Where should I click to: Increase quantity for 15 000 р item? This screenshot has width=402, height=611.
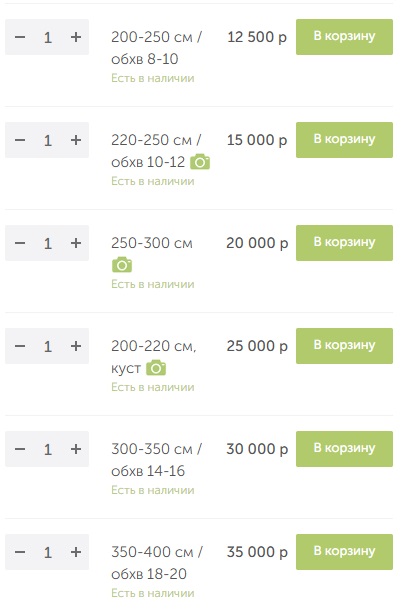(x=76, y=140)
